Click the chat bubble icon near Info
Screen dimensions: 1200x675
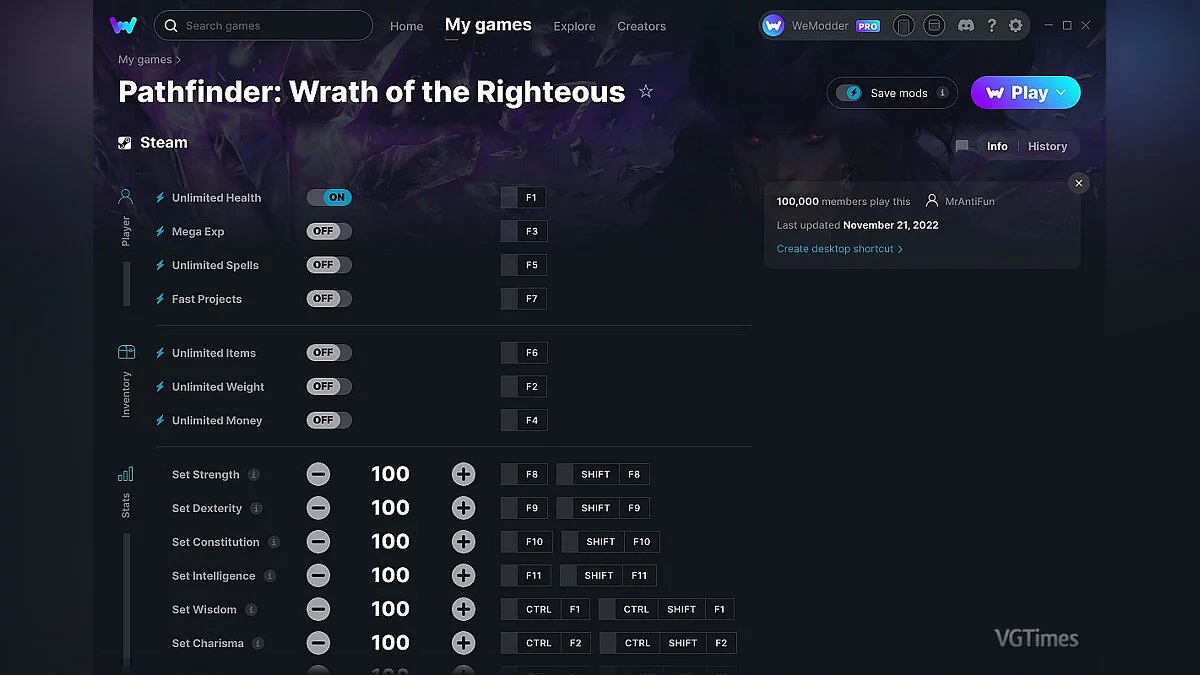coord(962,146)
